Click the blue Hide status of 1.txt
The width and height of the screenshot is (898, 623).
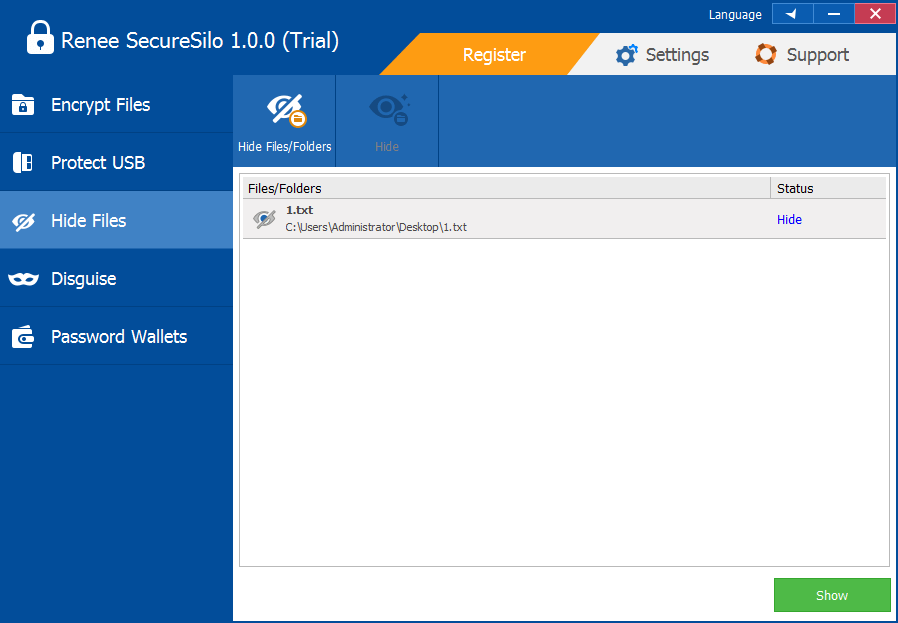789,220
